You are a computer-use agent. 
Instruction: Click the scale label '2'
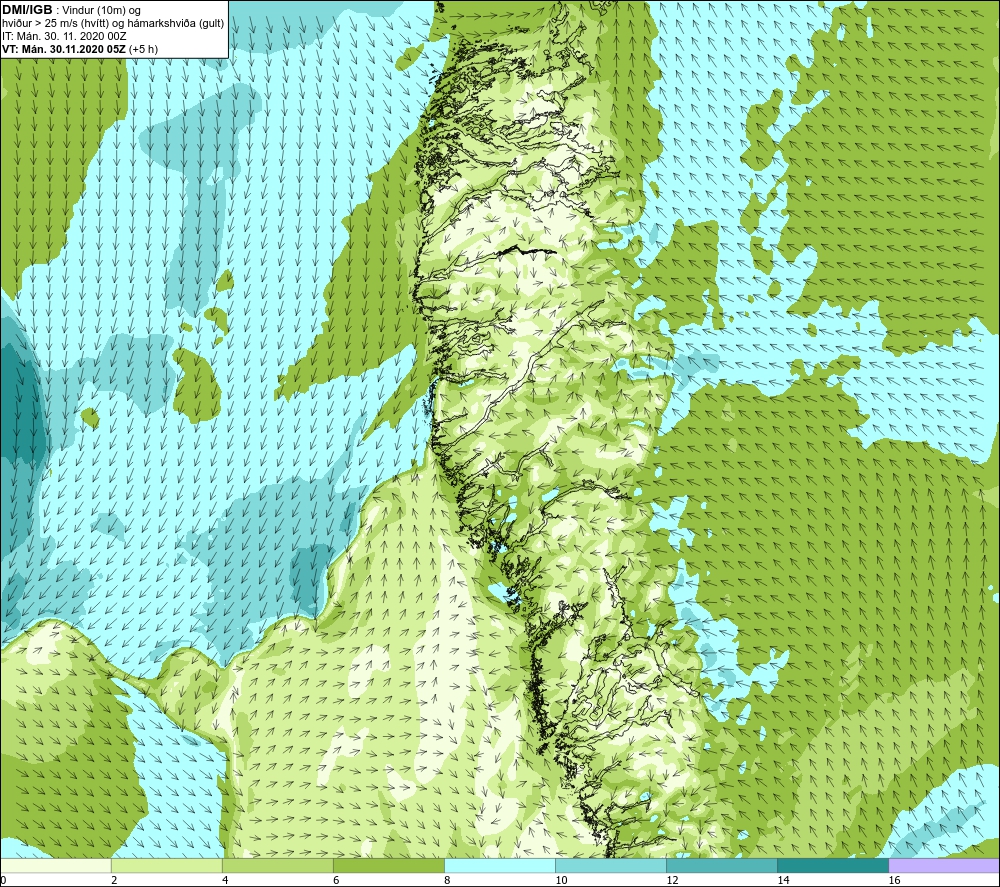[114, 880]
